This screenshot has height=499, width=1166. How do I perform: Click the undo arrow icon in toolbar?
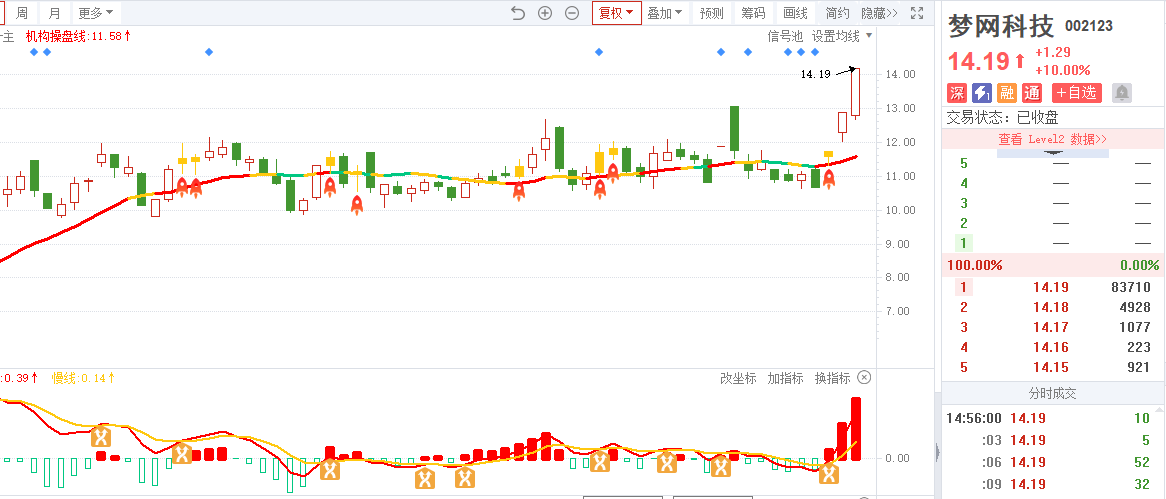tap(517, 13)
